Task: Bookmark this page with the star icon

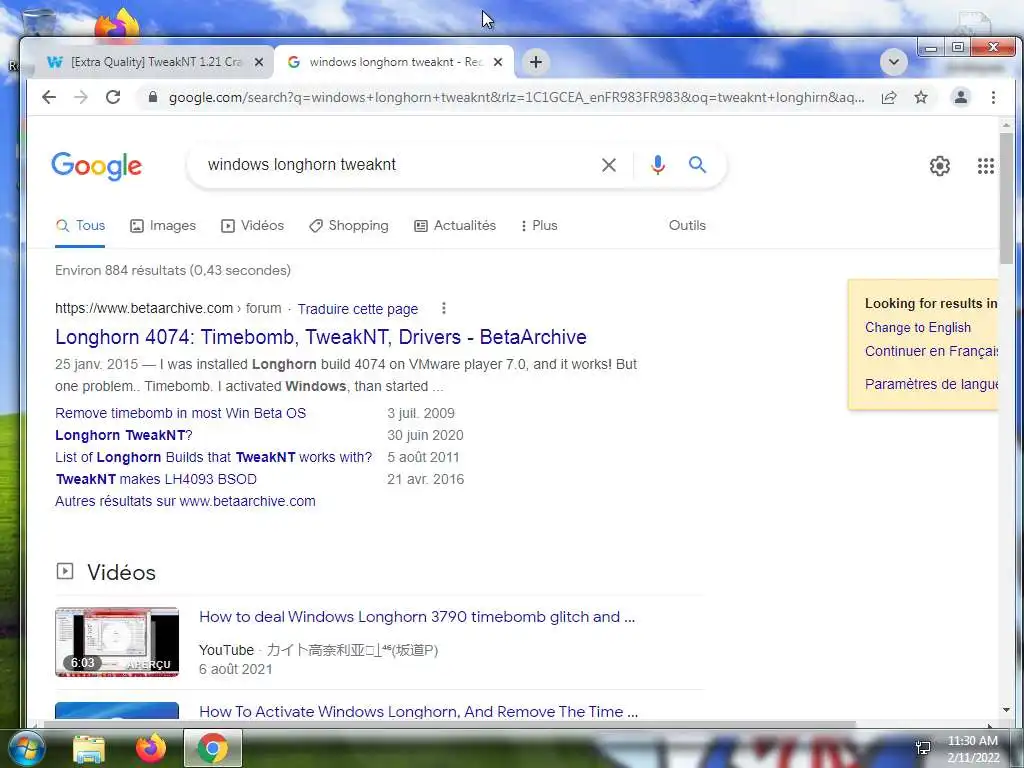Action: [921, 97]
